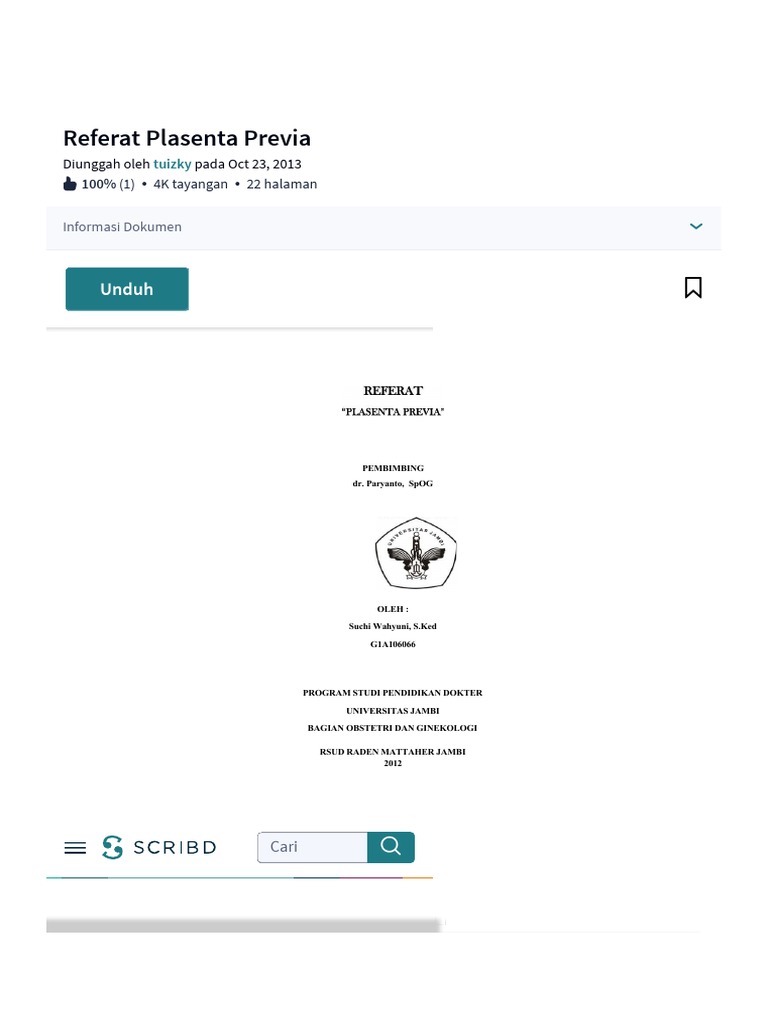Open the hamburger menu
Screen dimensions: 768x1024
[x=75, y=848]
